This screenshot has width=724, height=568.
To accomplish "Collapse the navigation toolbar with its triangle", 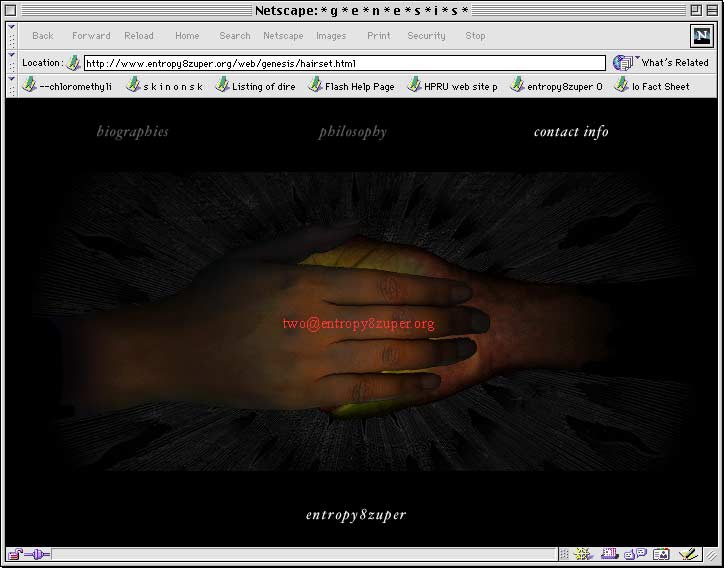I will click(x=11, y=28).
